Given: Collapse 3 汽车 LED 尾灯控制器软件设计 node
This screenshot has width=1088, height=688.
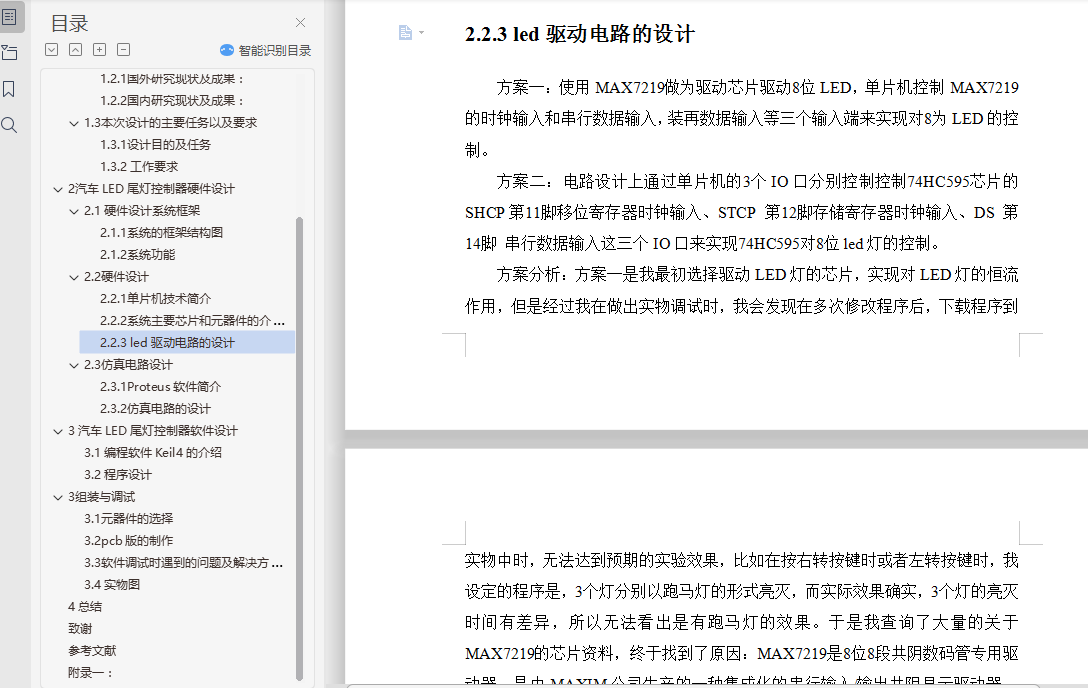Looking at the screenshot, I should pos(58,431).
